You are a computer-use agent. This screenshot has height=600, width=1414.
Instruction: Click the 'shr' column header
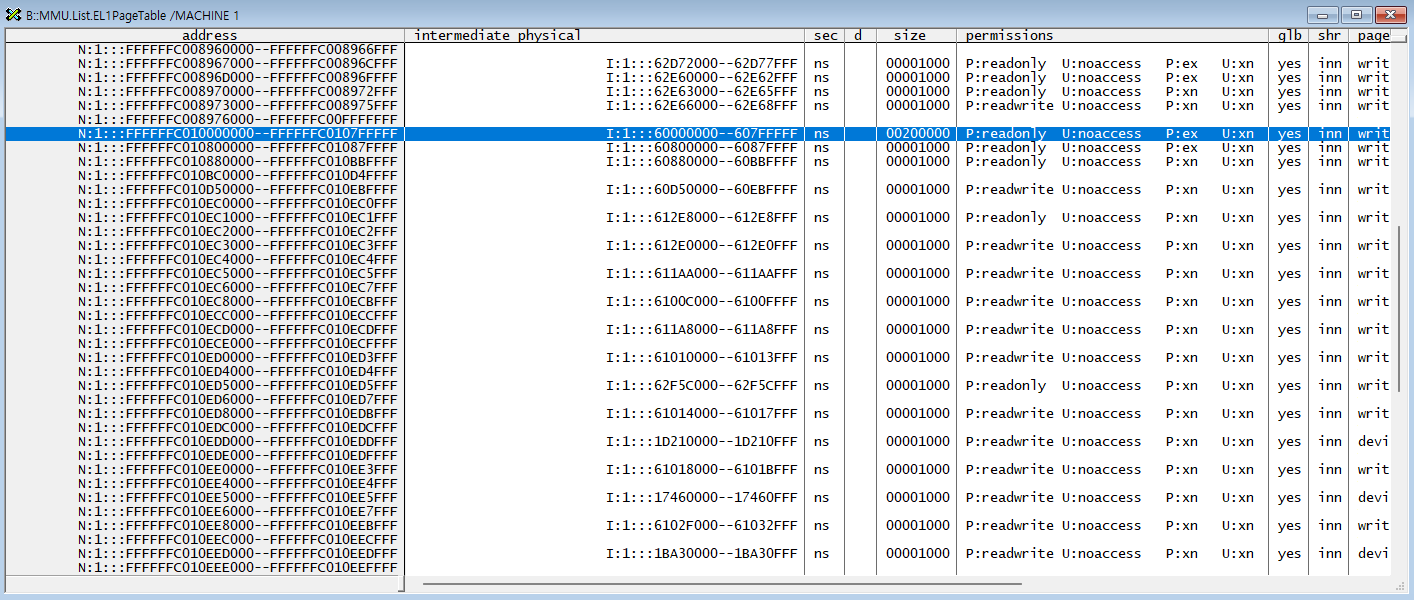coord(1329,35)
